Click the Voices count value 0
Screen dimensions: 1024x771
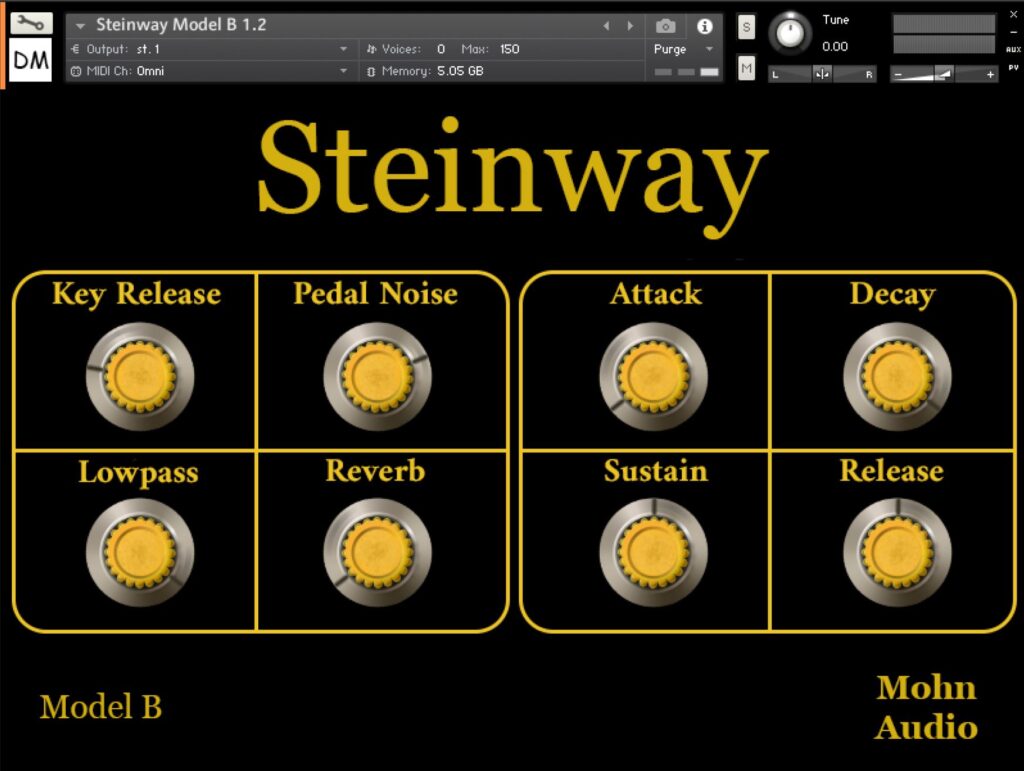[x=441, y=49]
